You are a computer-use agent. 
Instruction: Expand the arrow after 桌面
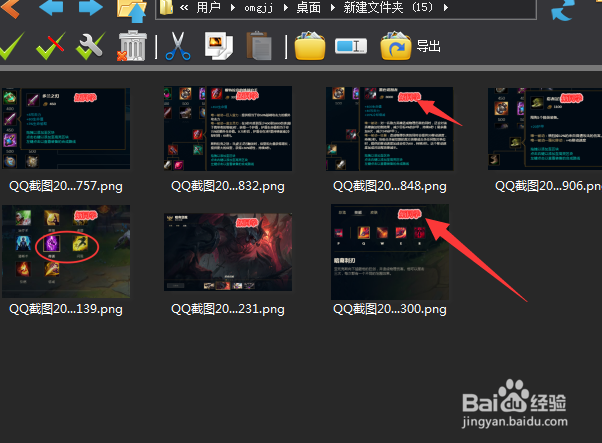click(332, 7)
